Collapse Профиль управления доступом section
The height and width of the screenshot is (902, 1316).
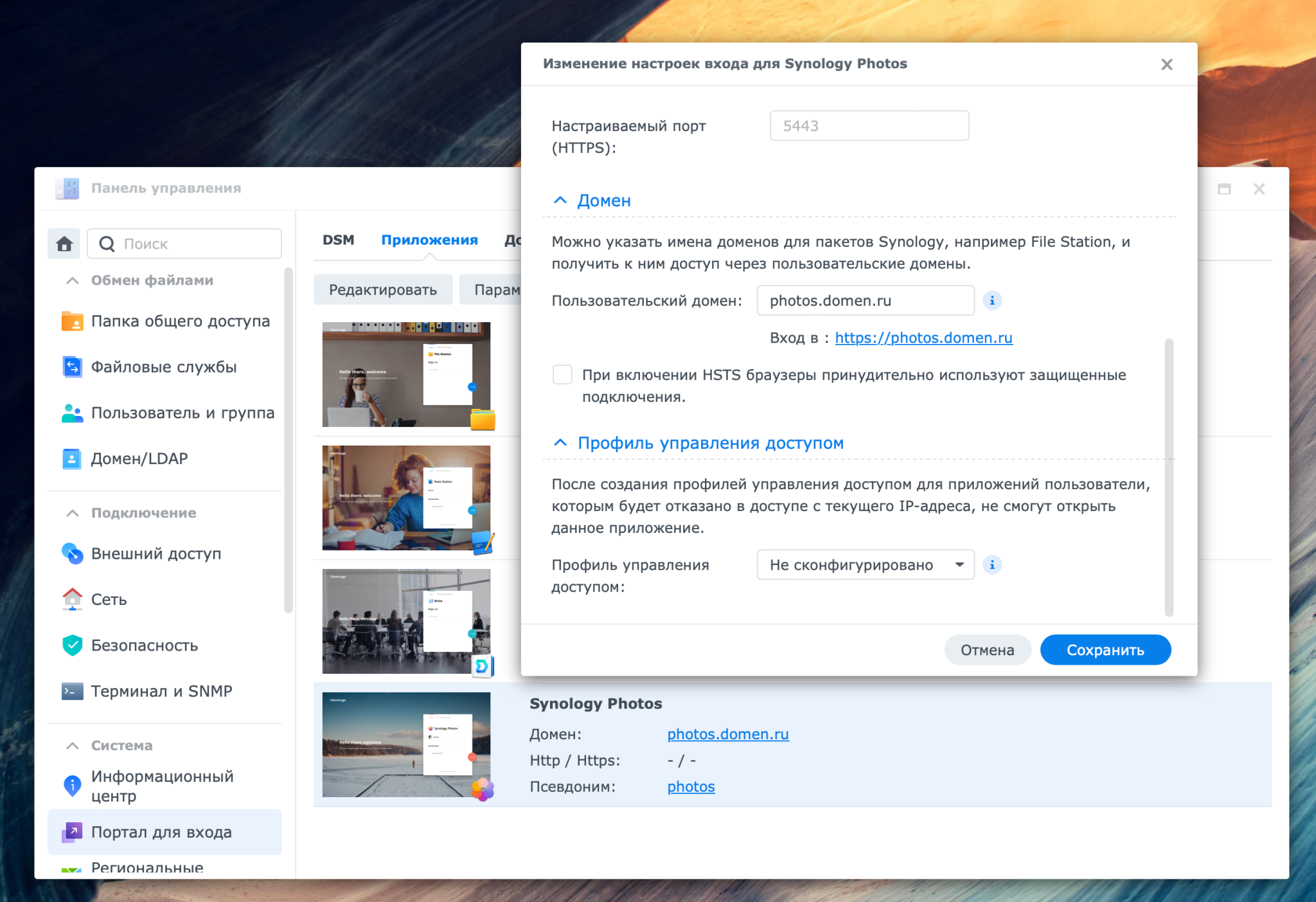coord(560,443)
